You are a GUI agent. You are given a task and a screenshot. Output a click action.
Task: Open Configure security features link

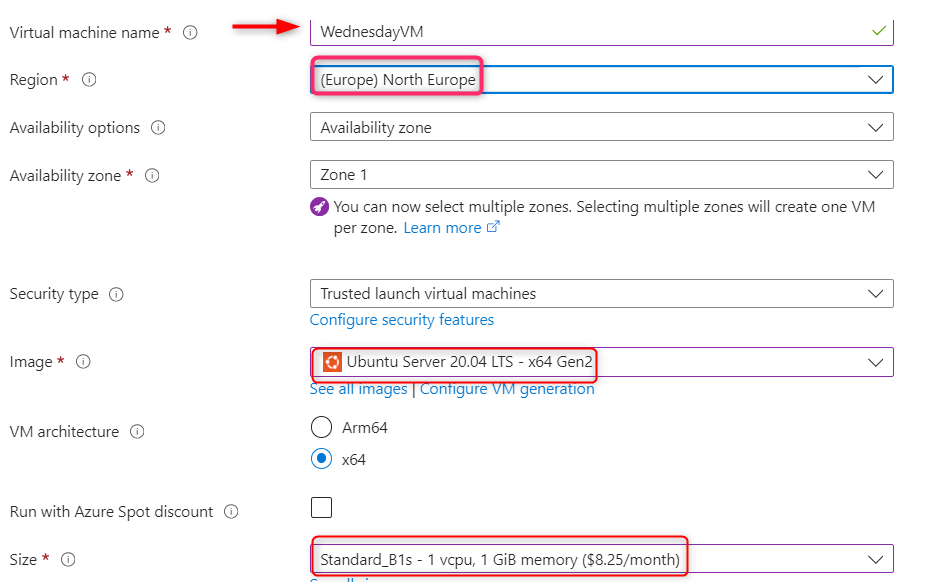click(402, 320)
